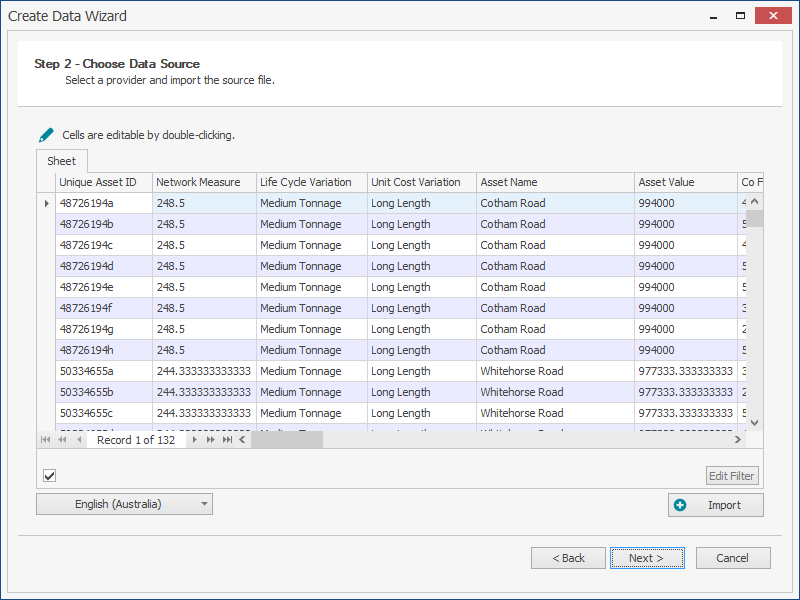
Task: Click the Network Measure column header
Action: pyautogui.click(x=205, y=182)
